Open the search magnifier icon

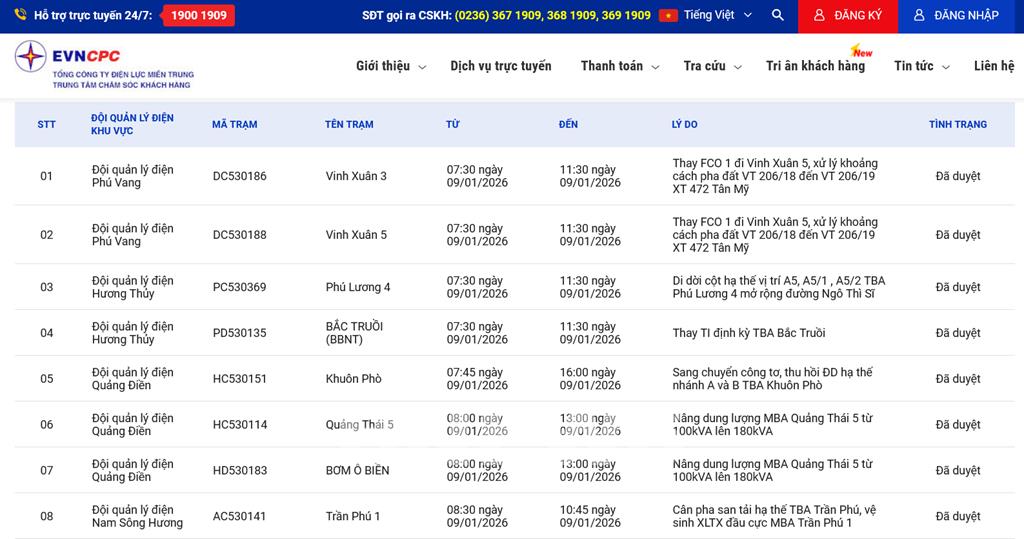(778, 16)
